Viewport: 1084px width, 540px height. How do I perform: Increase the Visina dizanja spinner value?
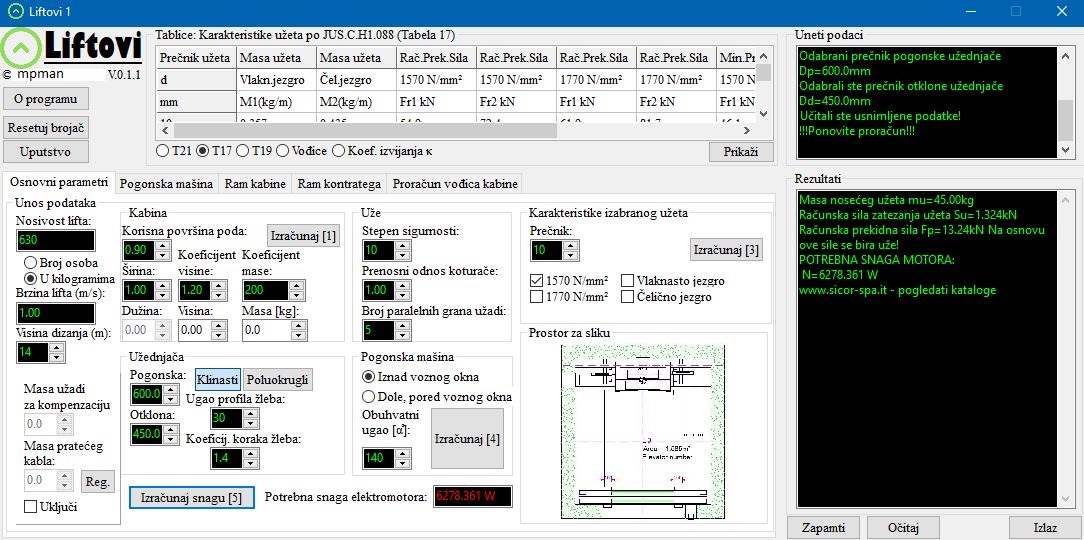coord(56,347)
